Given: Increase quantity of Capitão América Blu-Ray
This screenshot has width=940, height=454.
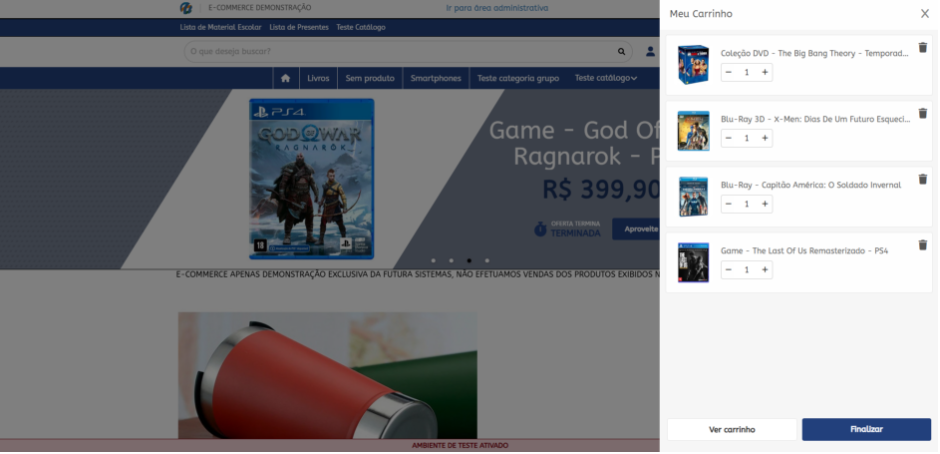Looking at the screenshot, I should (765, 204).
